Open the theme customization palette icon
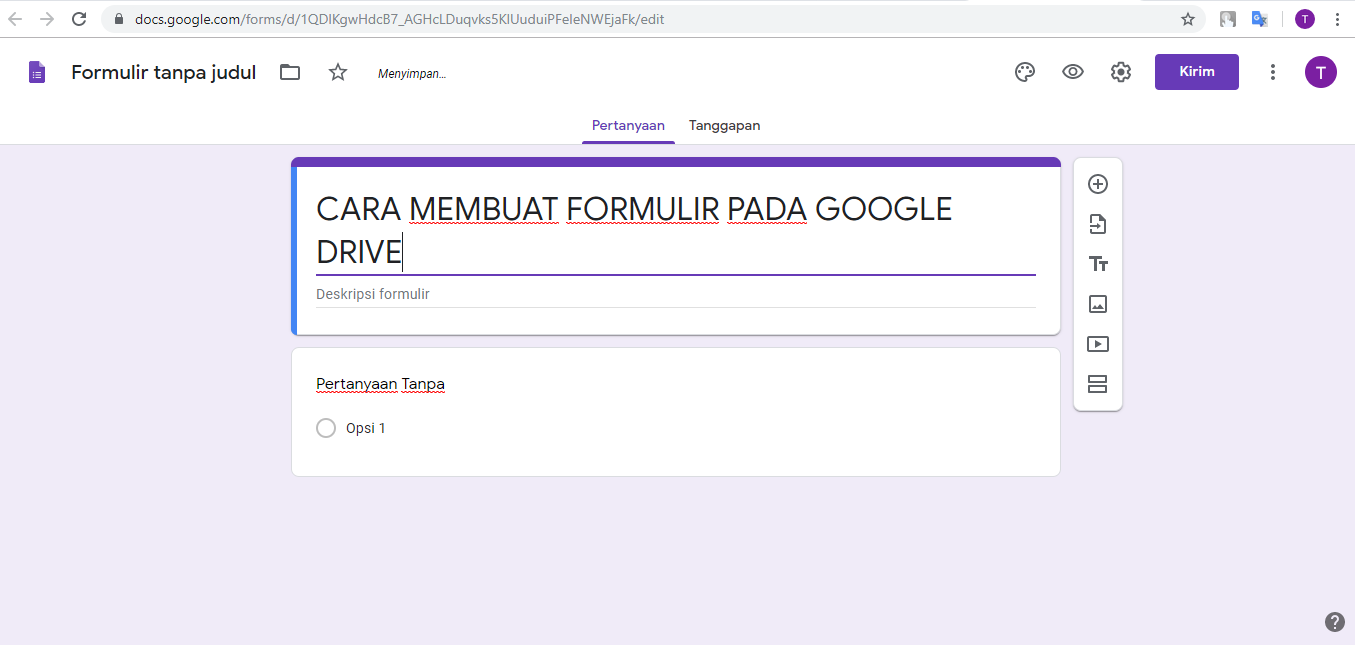This screenshot has height=645, width=1355. [x=1025, y=72]
